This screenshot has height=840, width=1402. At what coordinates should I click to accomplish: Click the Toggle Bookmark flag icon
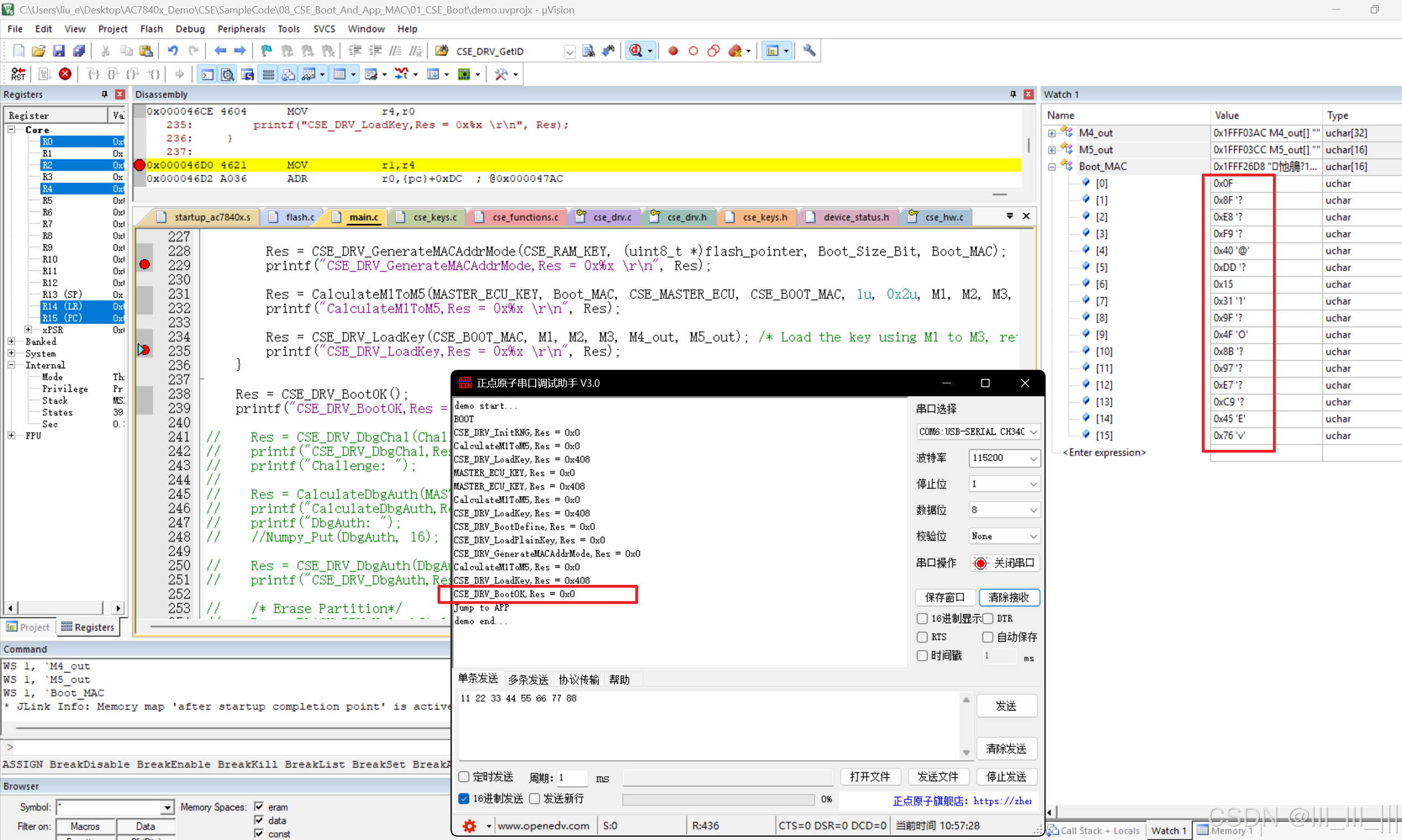(266, 51)
